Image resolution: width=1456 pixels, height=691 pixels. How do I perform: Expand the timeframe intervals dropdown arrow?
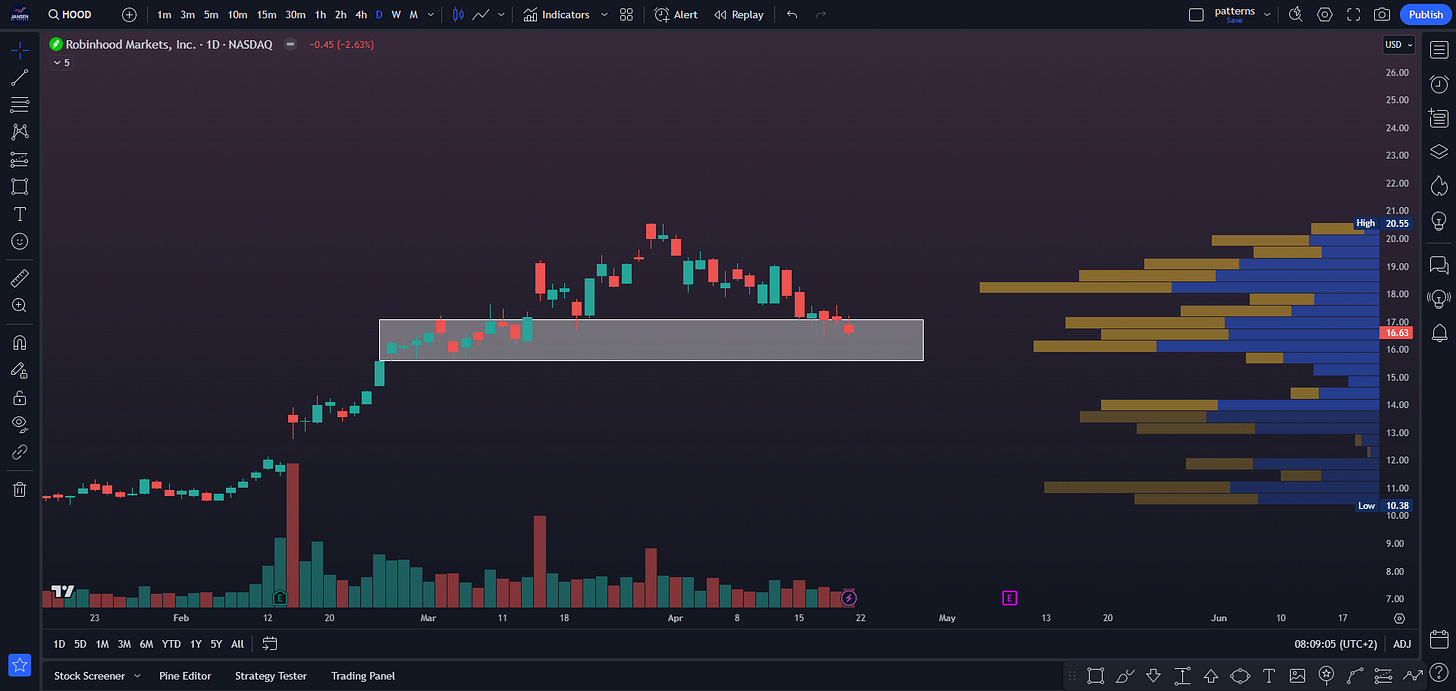(430, 15)
